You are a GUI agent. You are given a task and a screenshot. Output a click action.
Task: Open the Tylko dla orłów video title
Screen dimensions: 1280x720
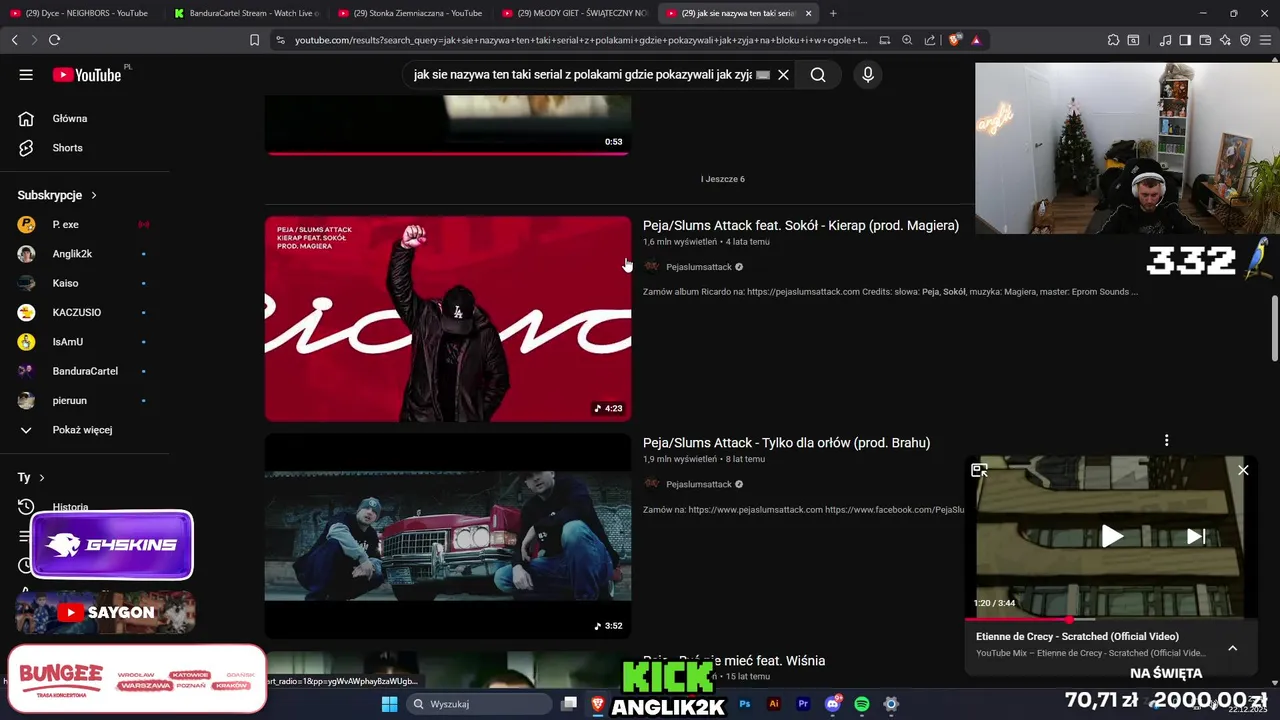786,443
